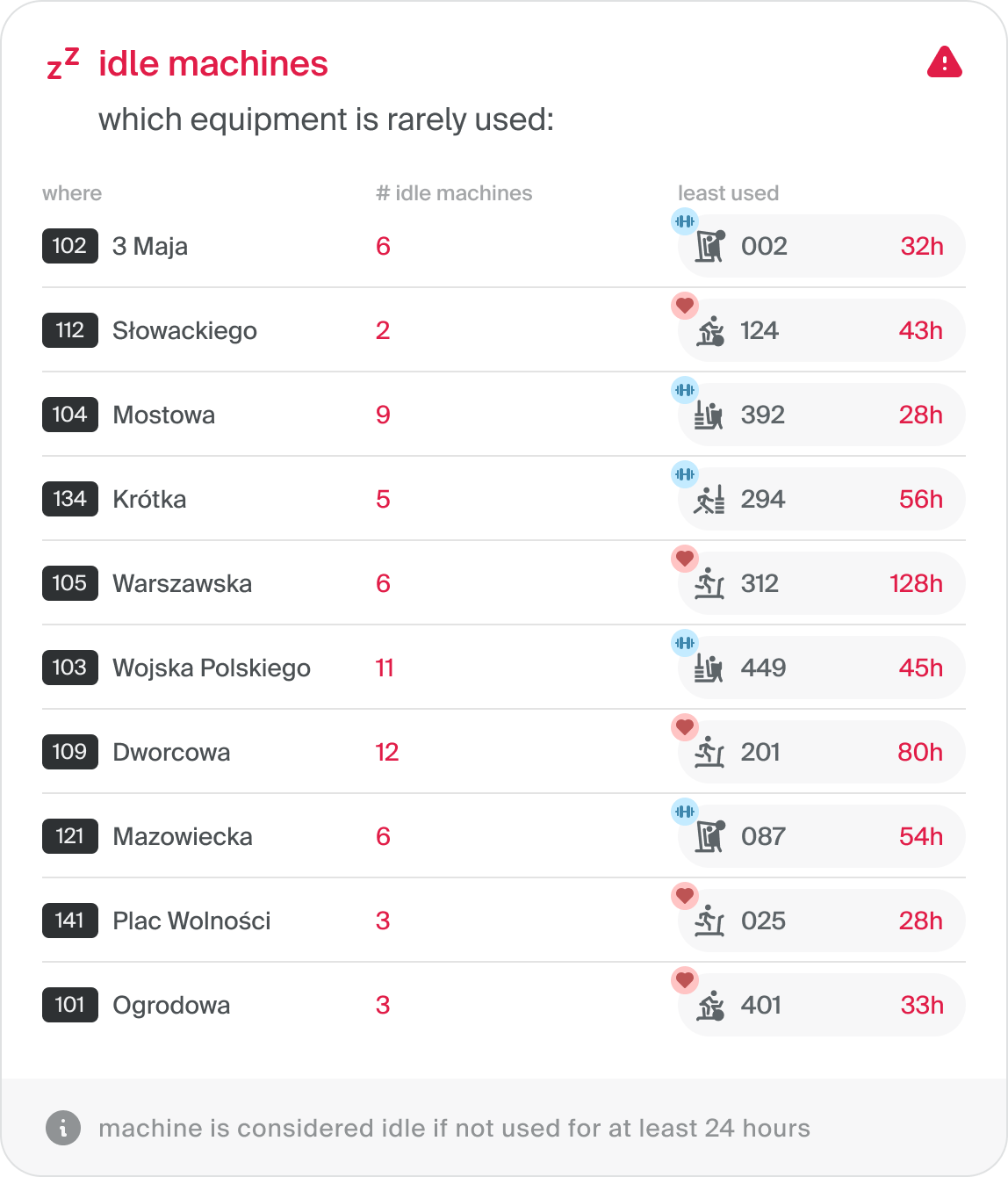This screenshot has height=1177, width=1008.
Task: Click the treadmill icon beside machine 312
Action: [x=709, y=583]
